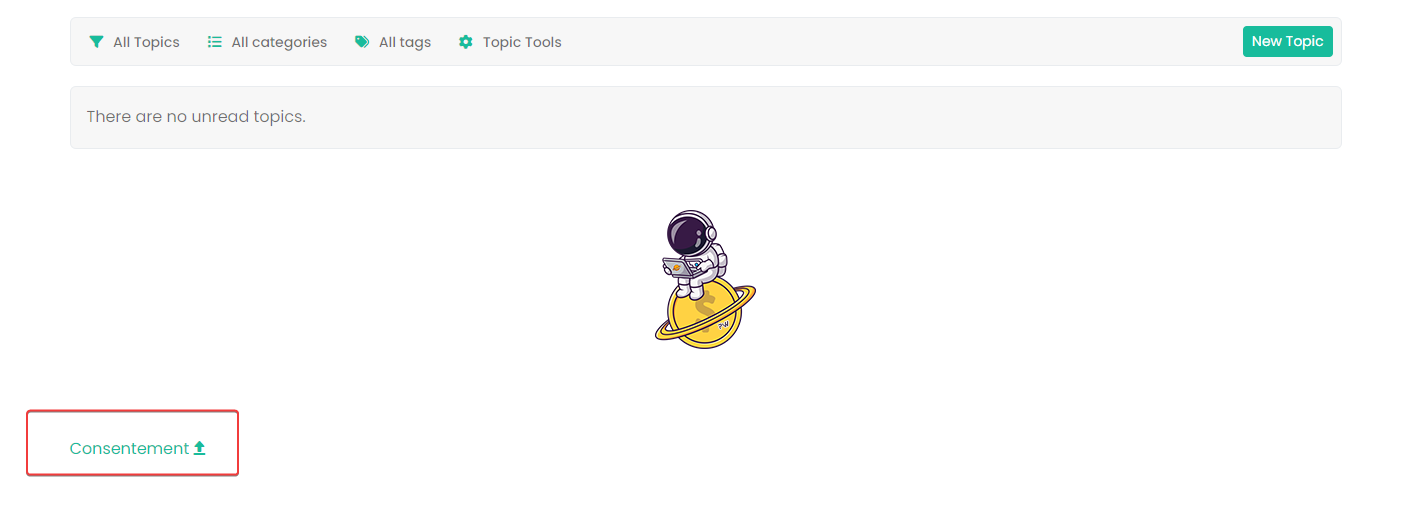Image resolution: width=1404 pixels, height=517 pixels.
Task: Click the tag icon beside All tags
Action: point(362,42)
